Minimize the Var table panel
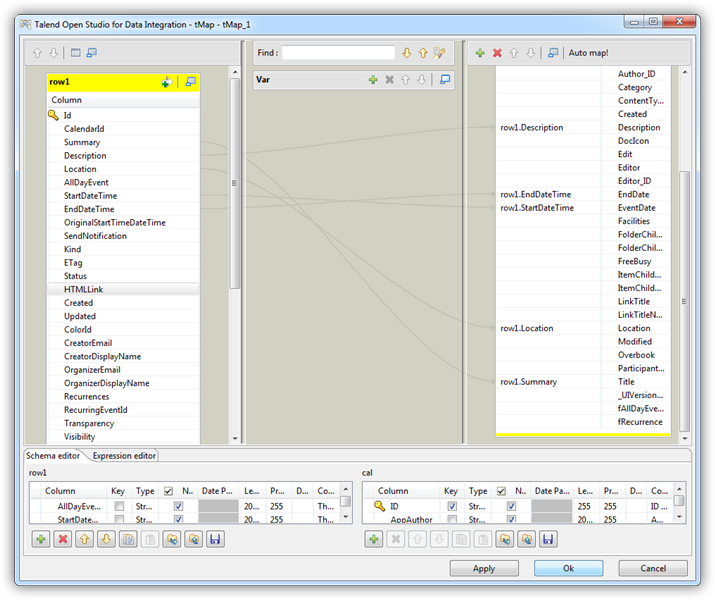This screenshot has width=715, height=600. coord(445,80)
